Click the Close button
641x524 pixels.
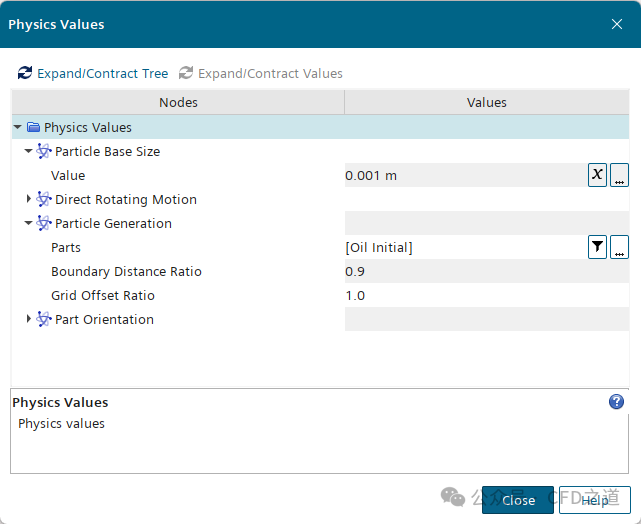517,500
